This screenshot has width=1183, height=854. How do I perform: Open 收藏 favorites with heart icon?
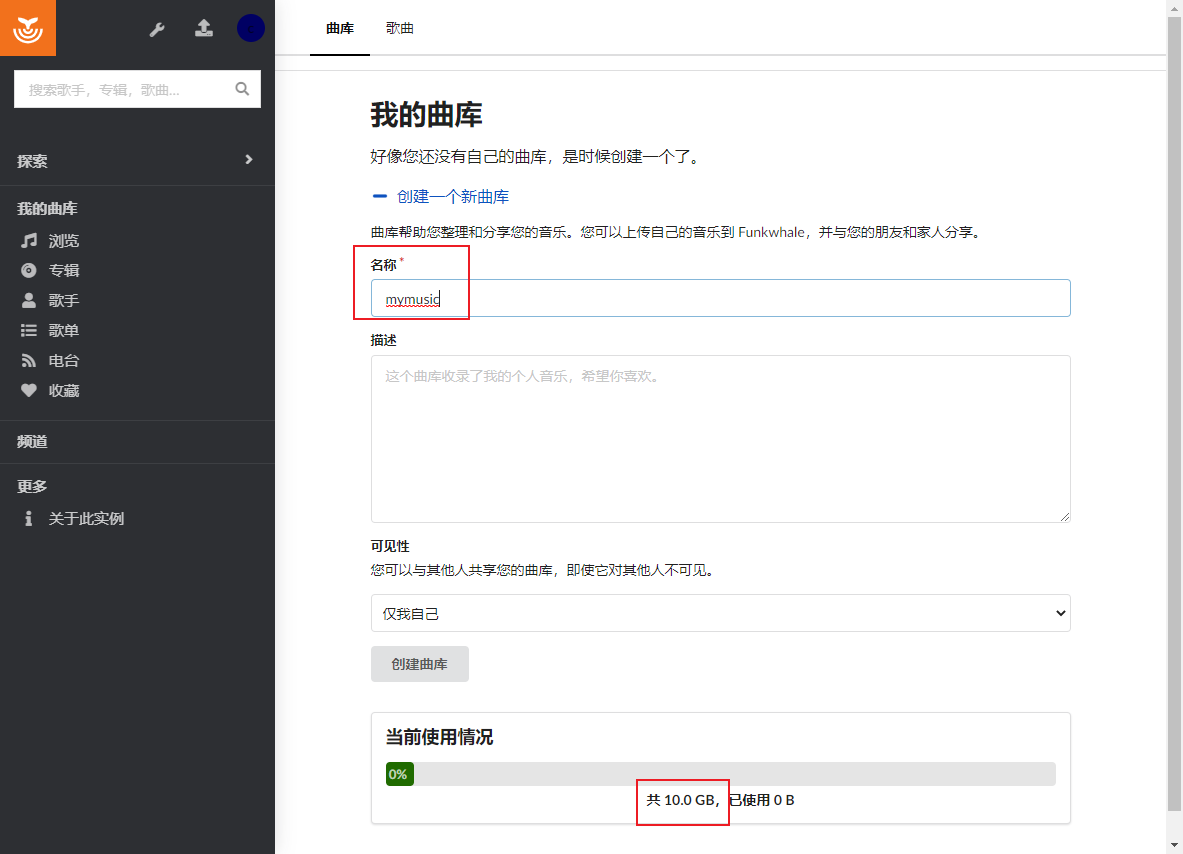50,391
